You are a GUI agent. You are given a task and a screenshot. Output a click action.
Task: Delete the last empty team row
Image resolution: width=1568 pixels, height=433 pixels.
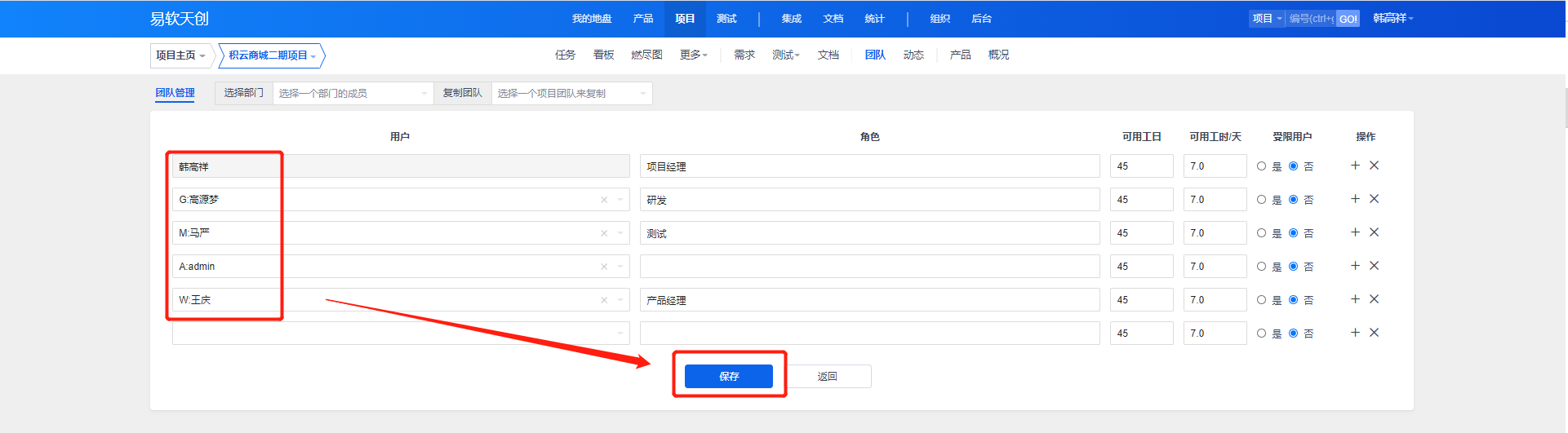(1374, 333)
